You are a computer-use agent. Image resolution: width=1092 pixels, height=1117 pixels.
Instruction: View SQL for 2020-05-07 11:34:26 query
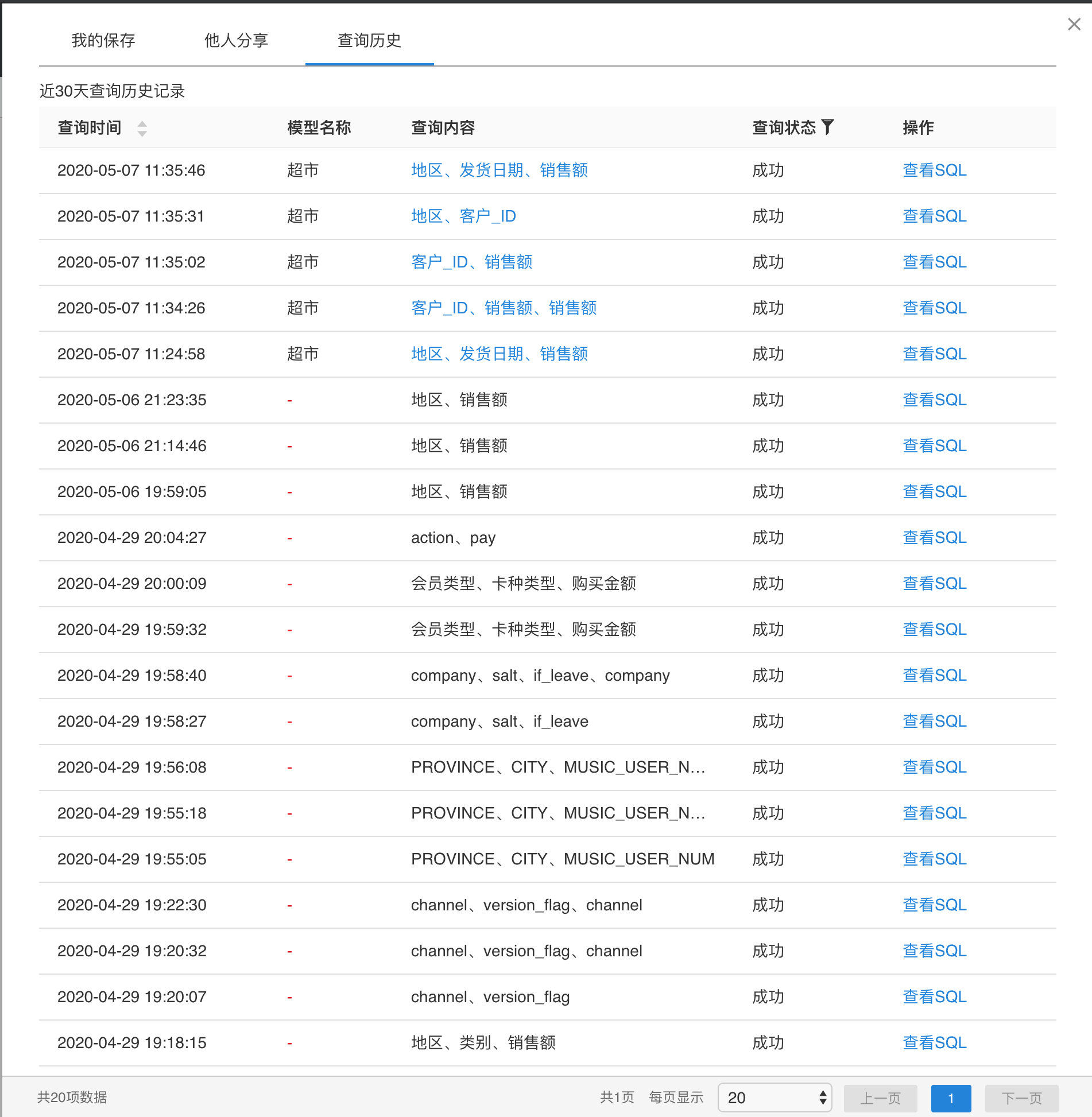[935, 308]
